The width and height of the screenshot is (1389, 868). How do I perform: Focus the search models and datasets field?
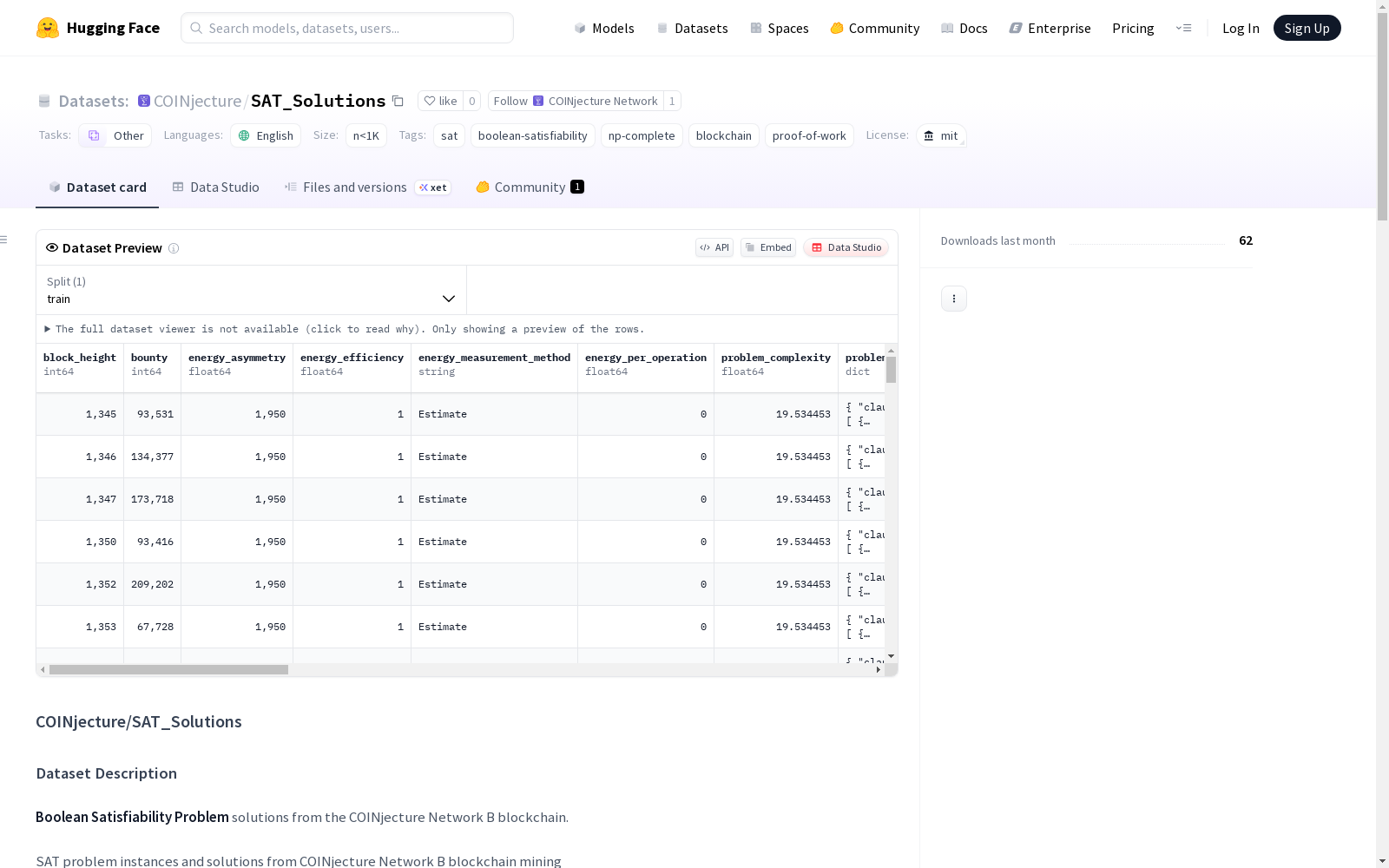pyautogui.click(x=347, y=28)
